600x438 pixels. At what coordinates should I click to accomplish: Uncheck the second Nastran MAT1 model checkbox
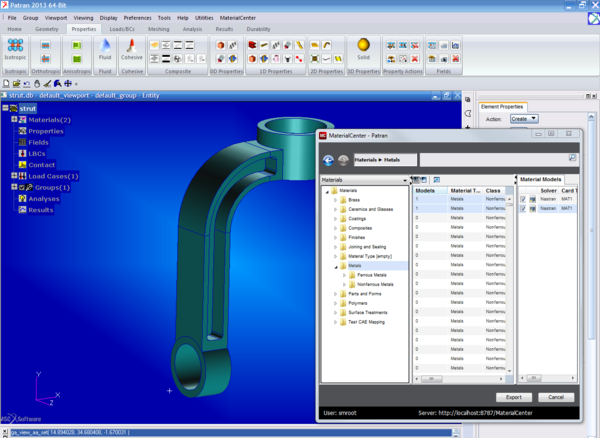pos(522,208)
